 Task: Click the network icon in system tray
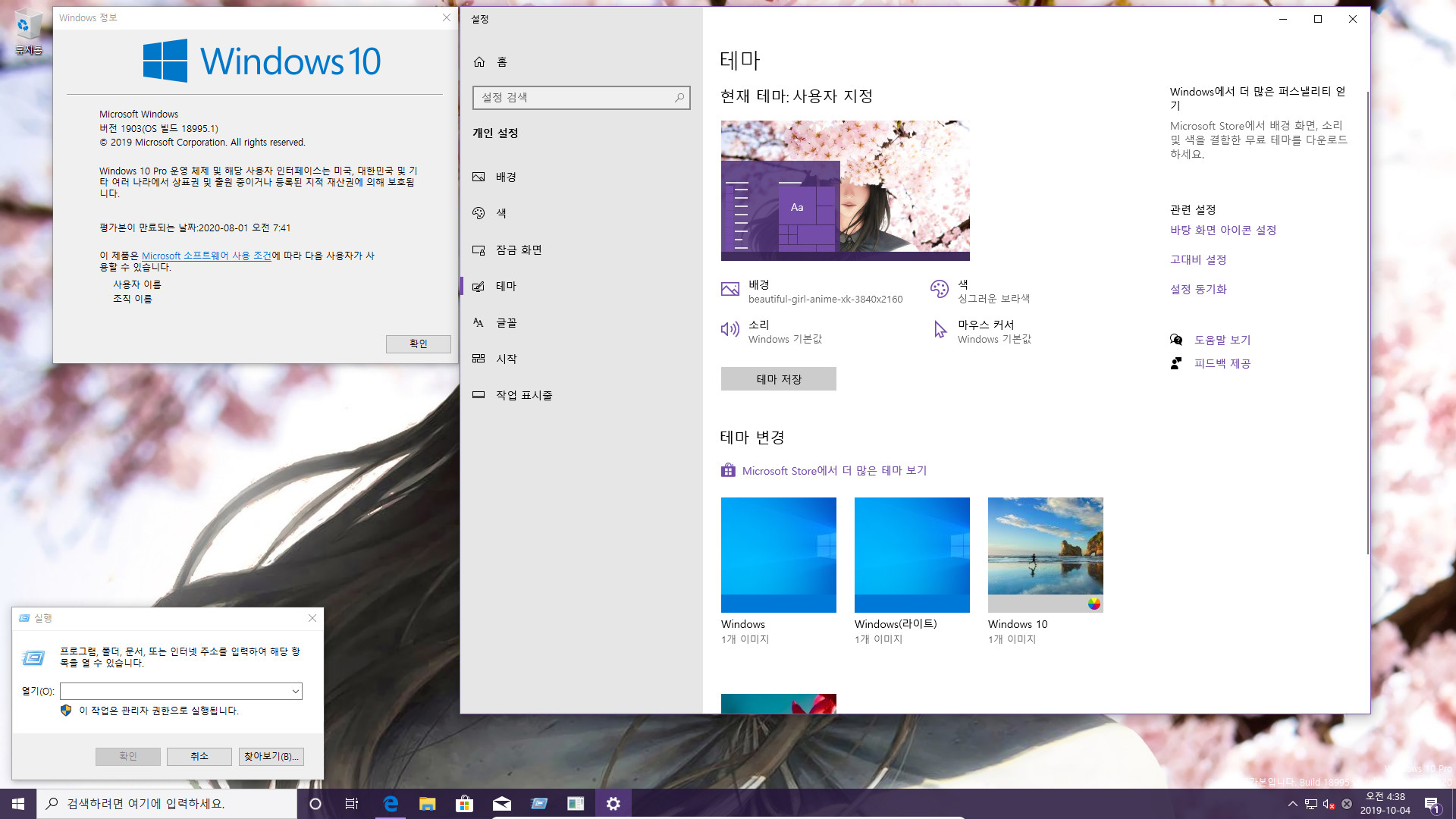click(1310, 804)
